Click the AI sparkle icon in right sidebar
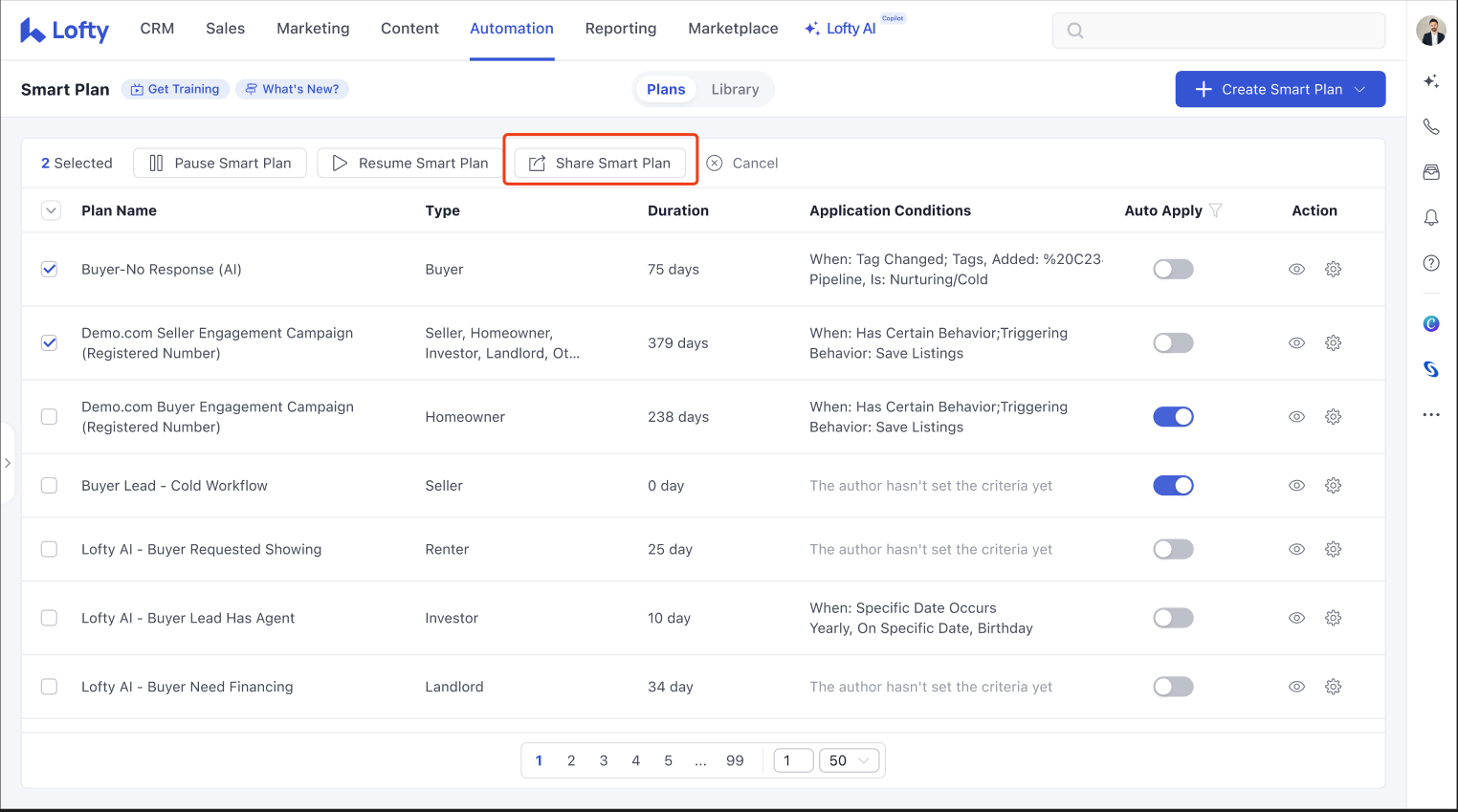The width and height of the screenshot is (1458, 812). click(1431, 81)
